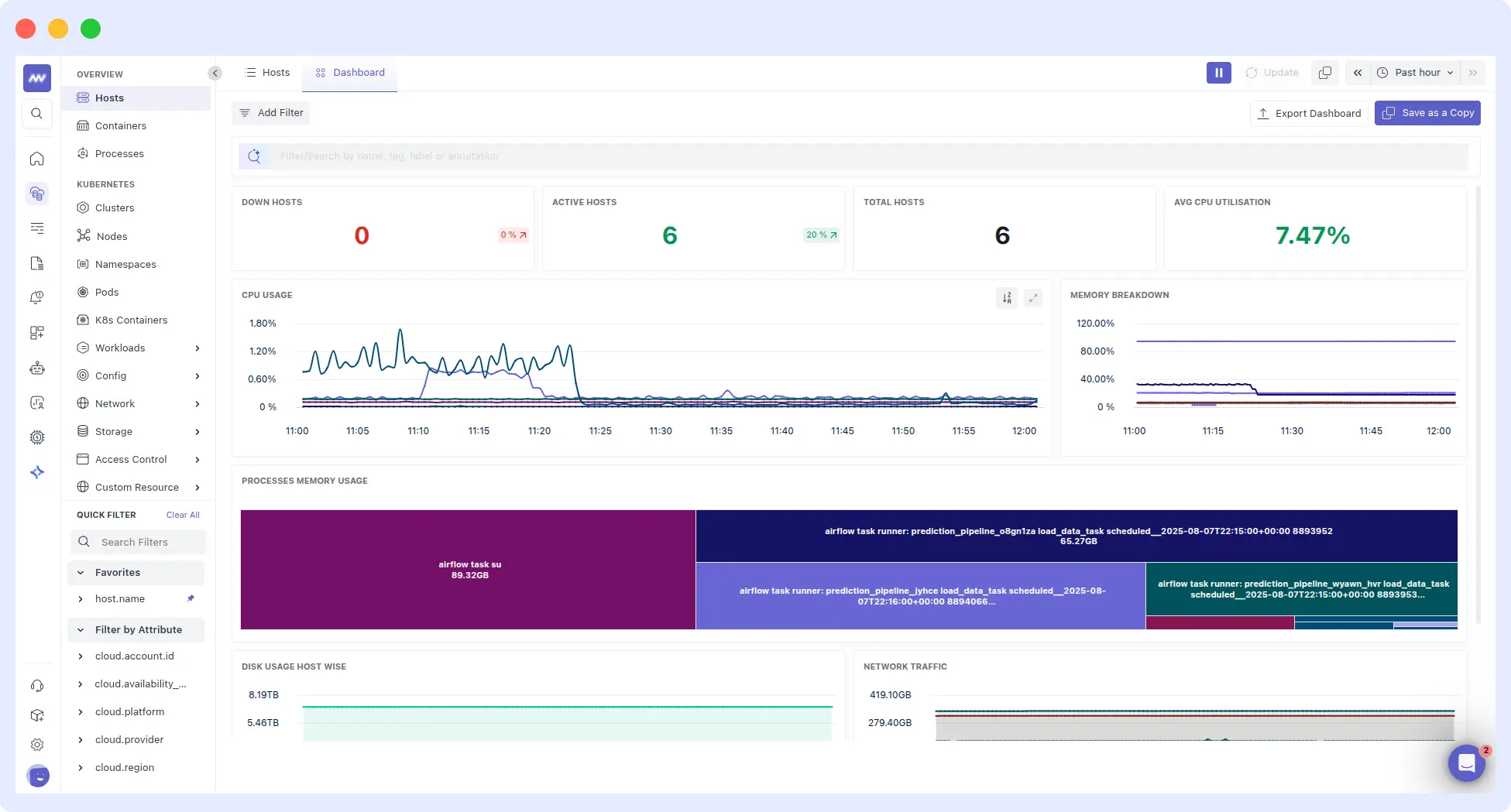
Task: Select the Home icon in the sidebar
Action: (37, 159)
